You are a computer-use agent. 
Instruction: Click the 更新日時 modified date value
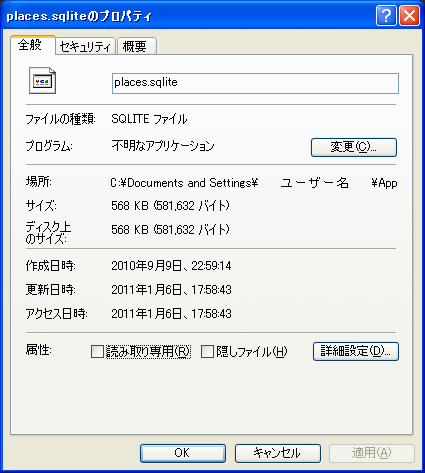tap(171, 290)
